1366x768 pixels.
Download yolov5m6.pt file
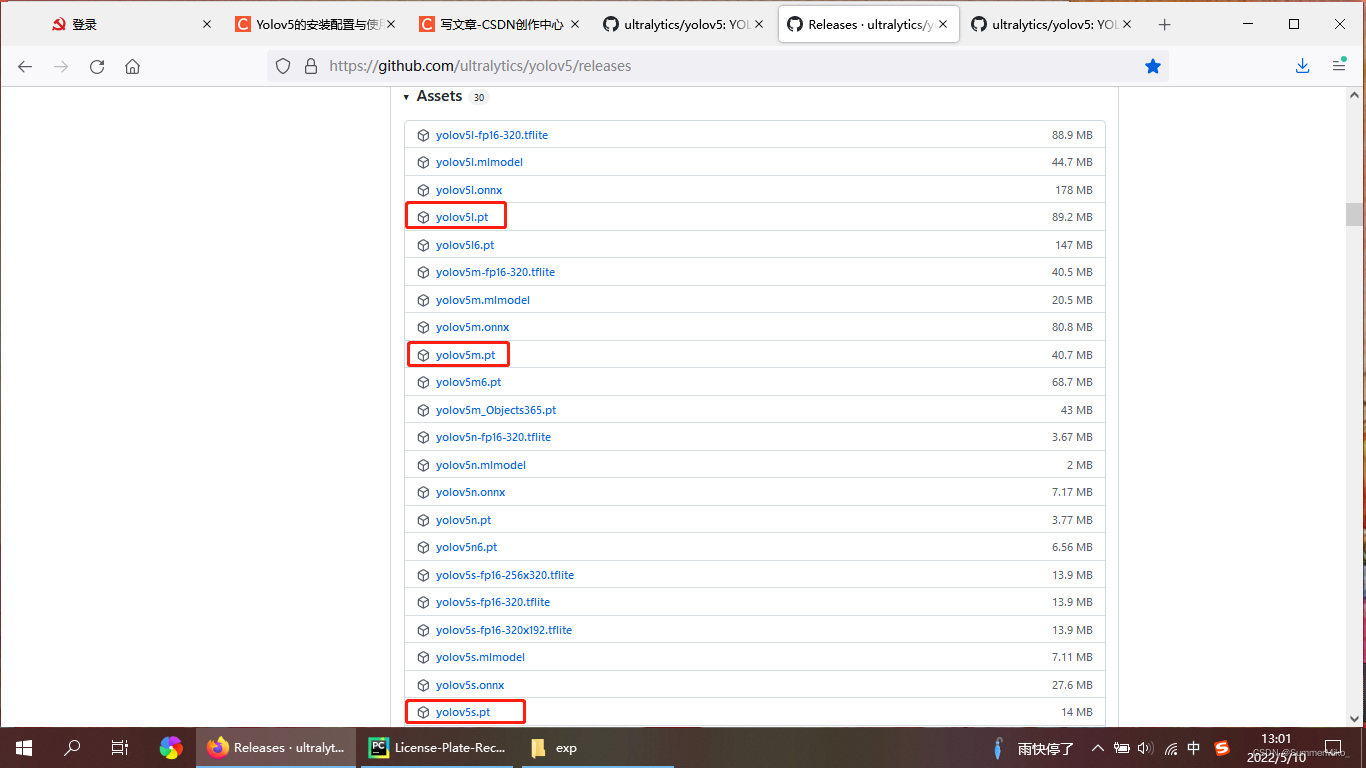tap(469, 382)
